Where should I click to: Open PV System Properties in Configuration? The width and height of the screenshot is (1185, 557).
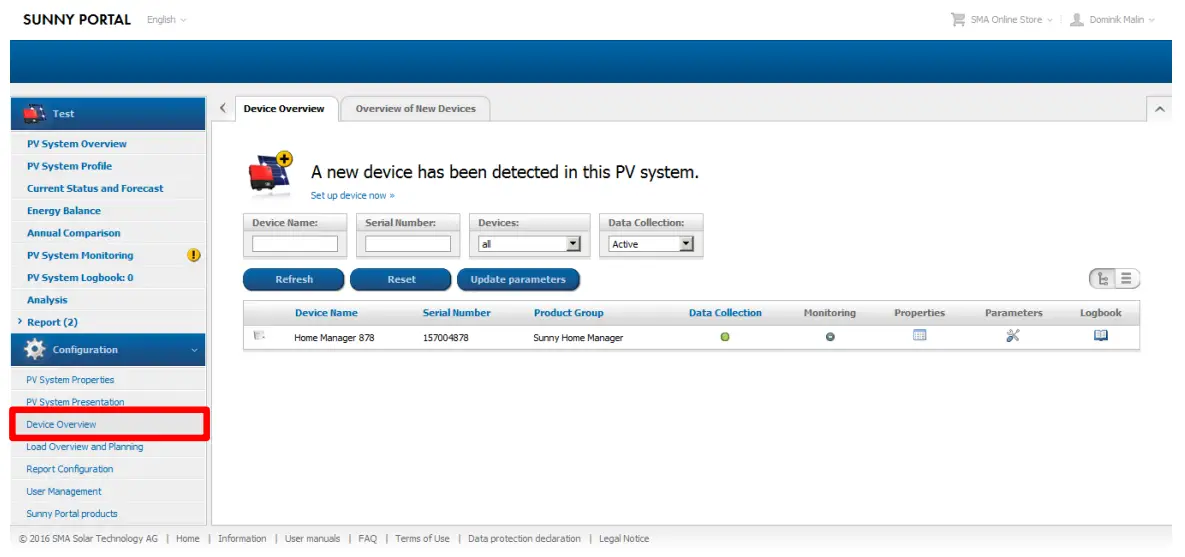tap(70, 380)
